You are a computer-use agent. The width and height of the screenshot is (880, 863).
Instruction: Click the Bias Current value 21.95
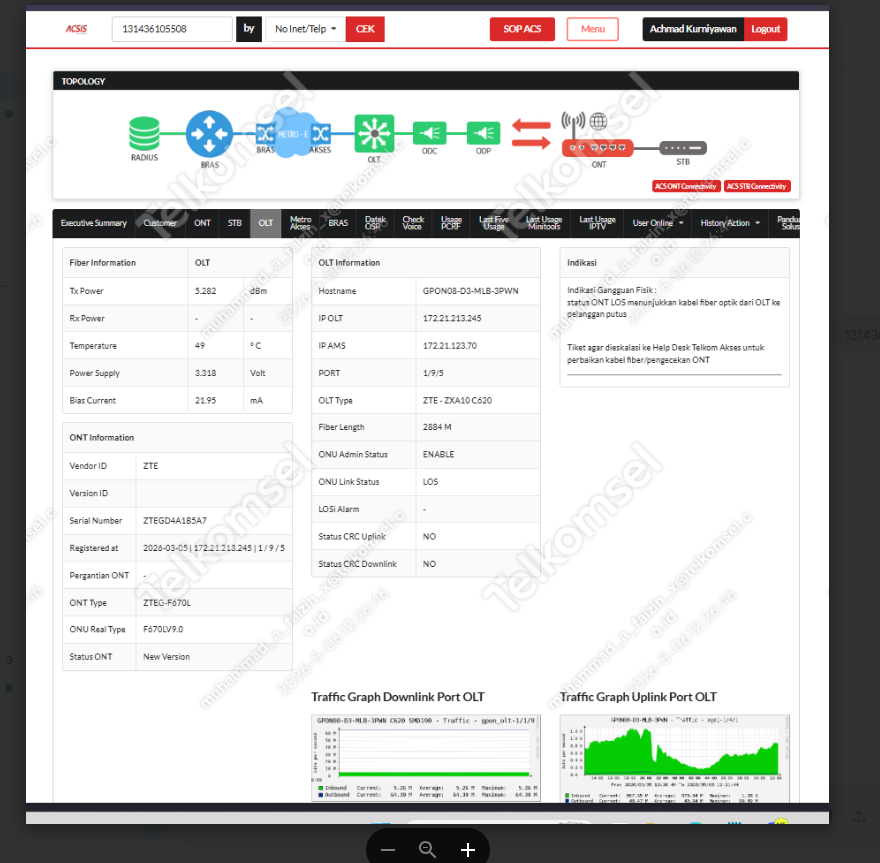pos(205,401)
